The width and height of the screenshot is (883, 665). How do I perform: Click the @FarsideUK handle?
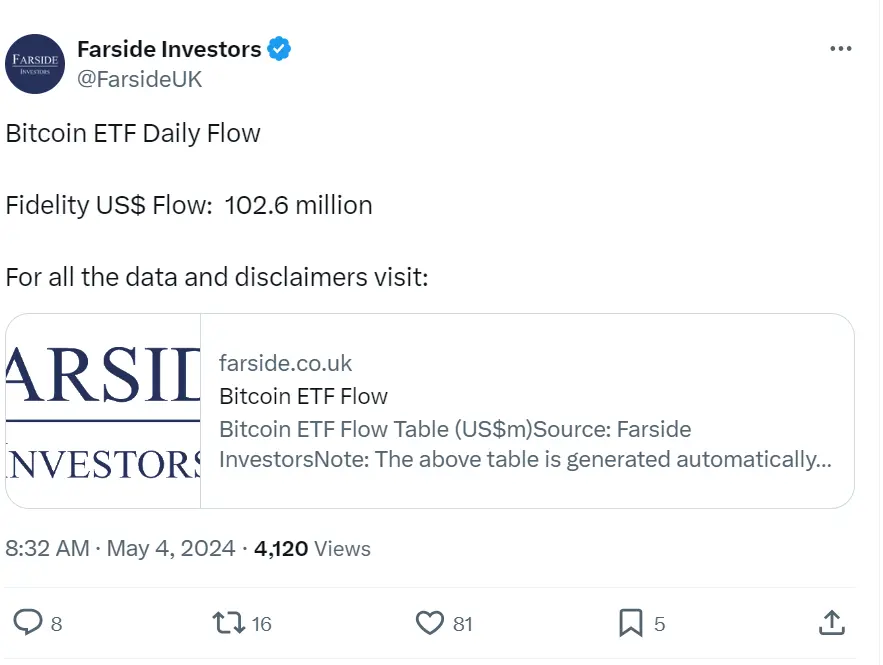pyautogui.click(x=142, y=79)
